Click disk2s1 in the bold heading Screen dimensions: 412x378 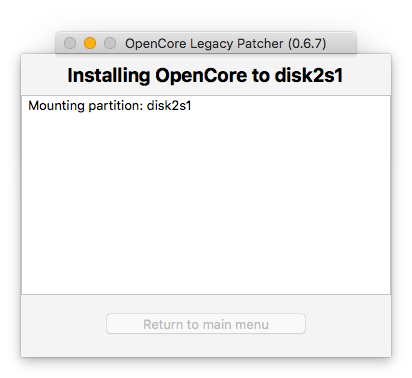pos(309,75)
